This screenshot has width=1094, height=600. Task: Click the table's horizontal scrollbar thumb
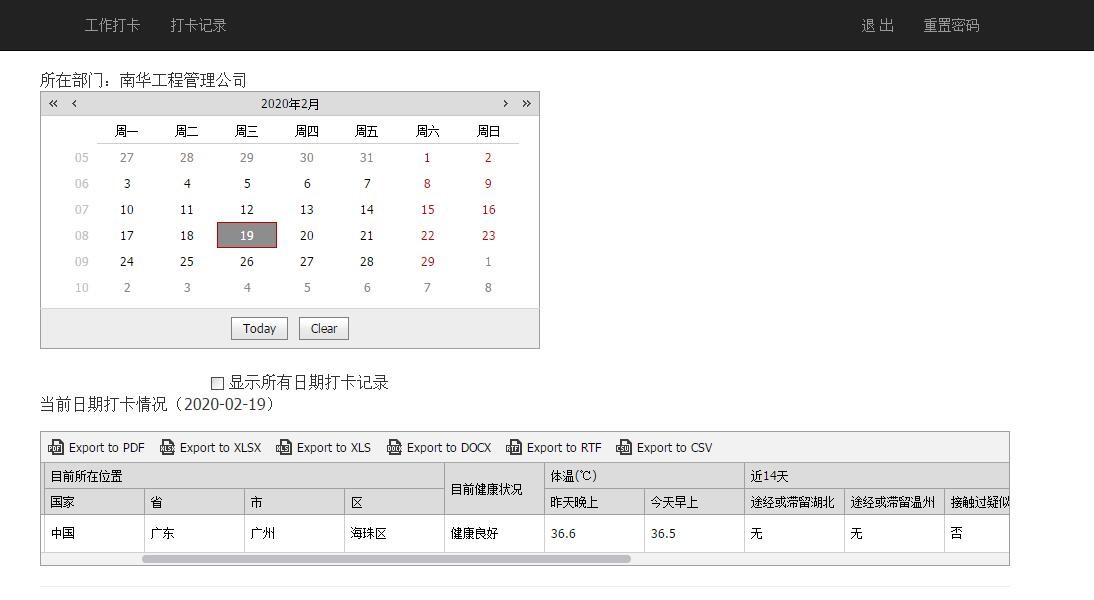point(386,559)
